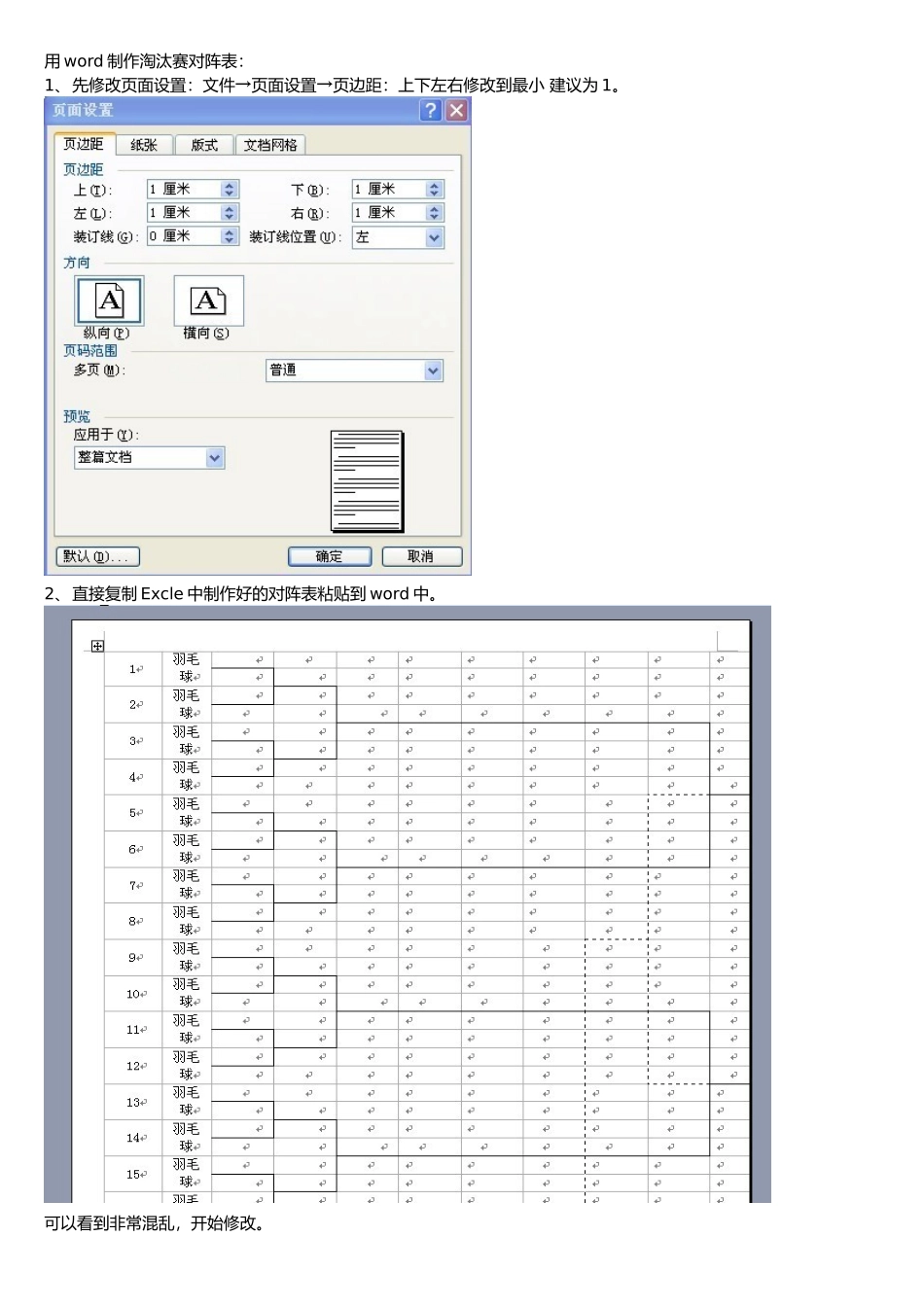Click the 右 margin spinner arrows
The width and height of the screenshot is (924, 1307).
(x=435, y=213)
